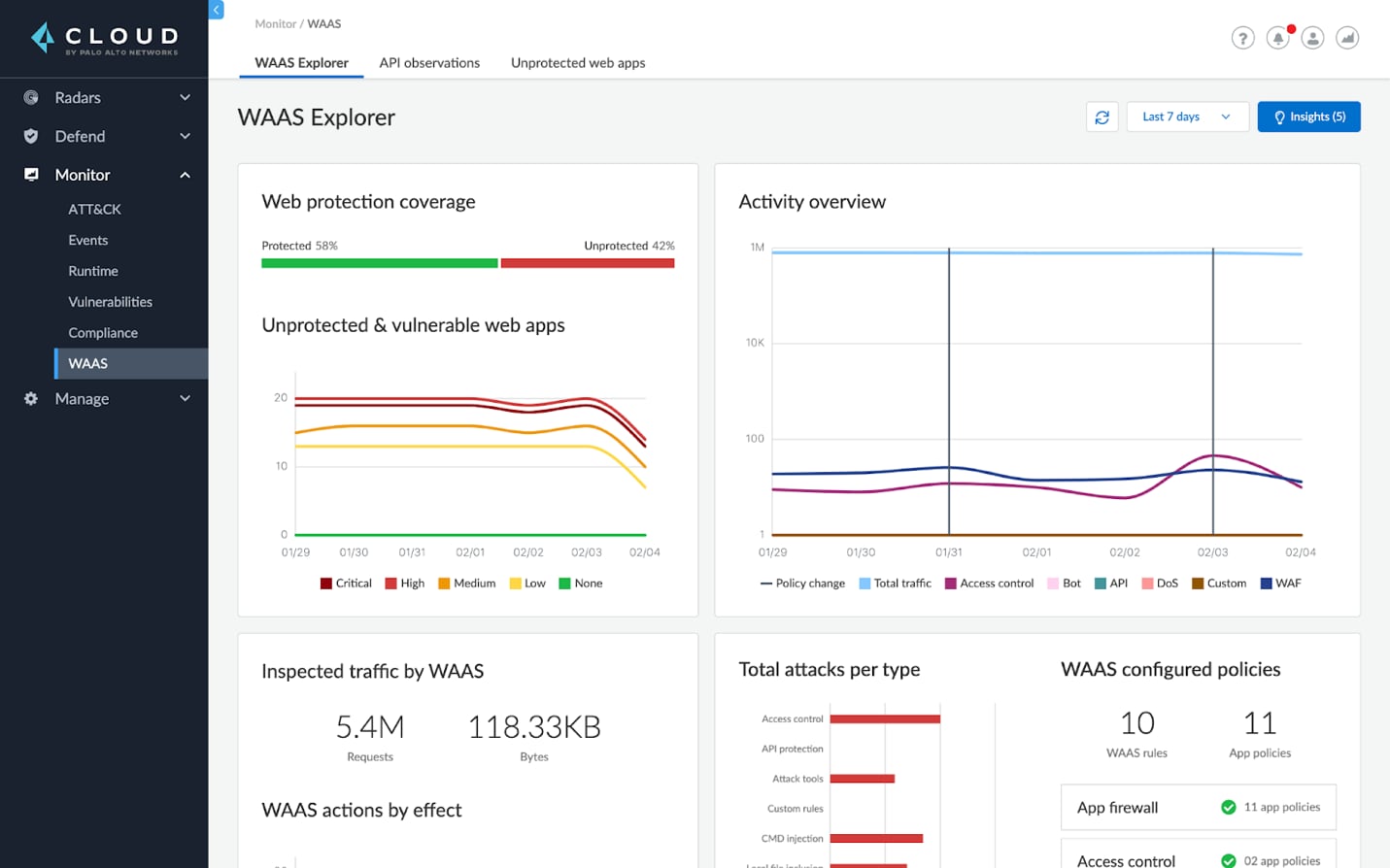Hide Total traffic series in Activity overview legend
This screenshot has width=1390, height=868.
[895, 583]
